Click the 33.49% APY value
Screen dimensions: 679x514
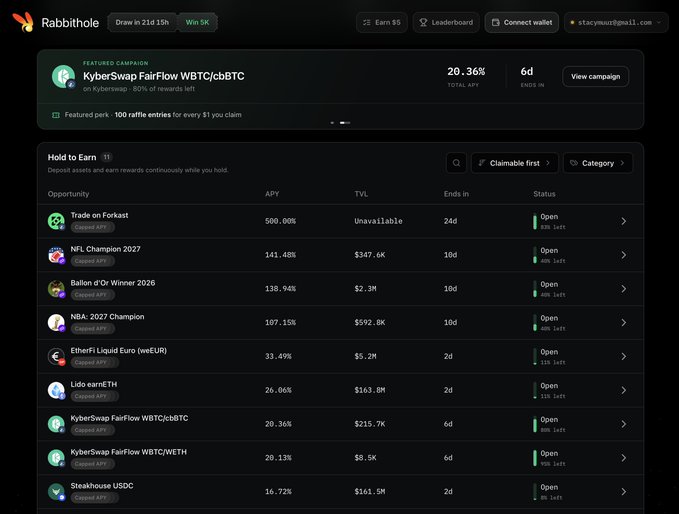tap(278, 356)
